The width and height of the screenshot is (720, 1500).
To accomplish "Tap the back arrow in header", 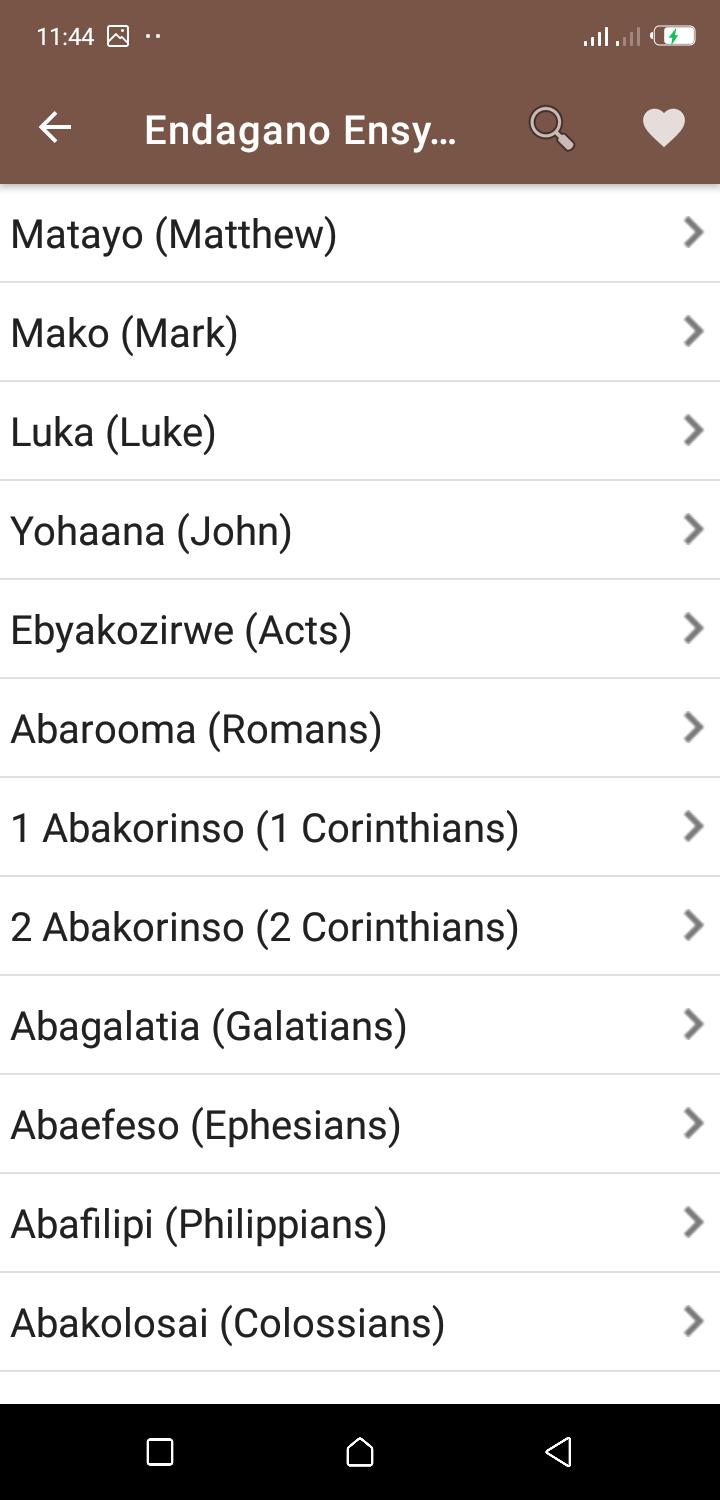I will point(55,127).
